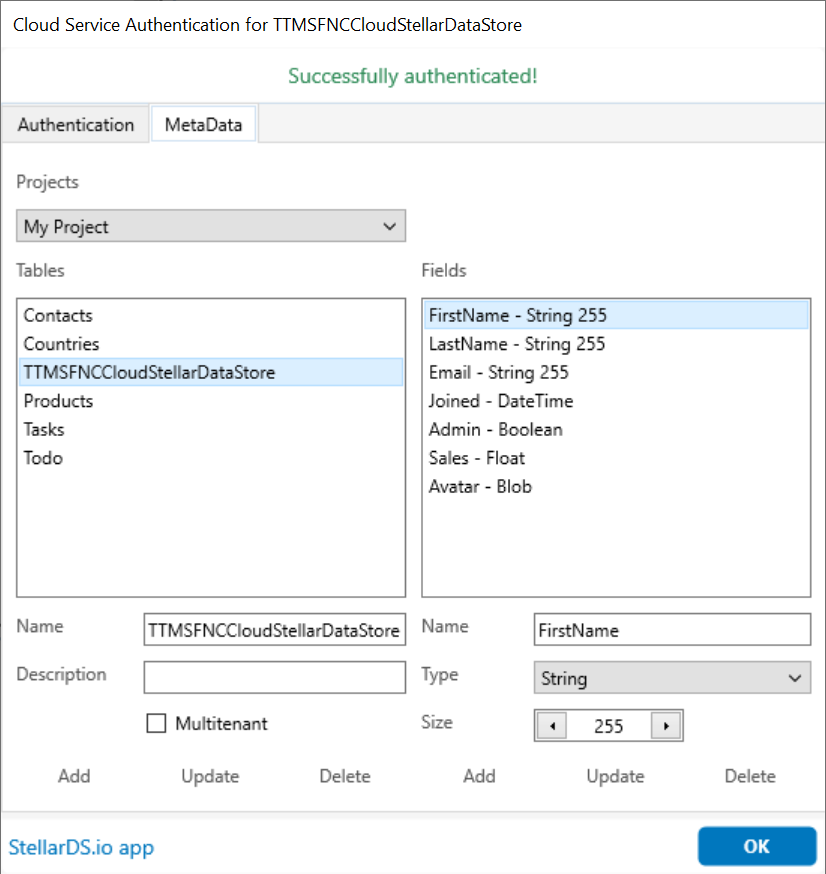The width and height of the screenshot is (826, 874).
Task: Click the table Name input field
Action: (x=275, y=630)
